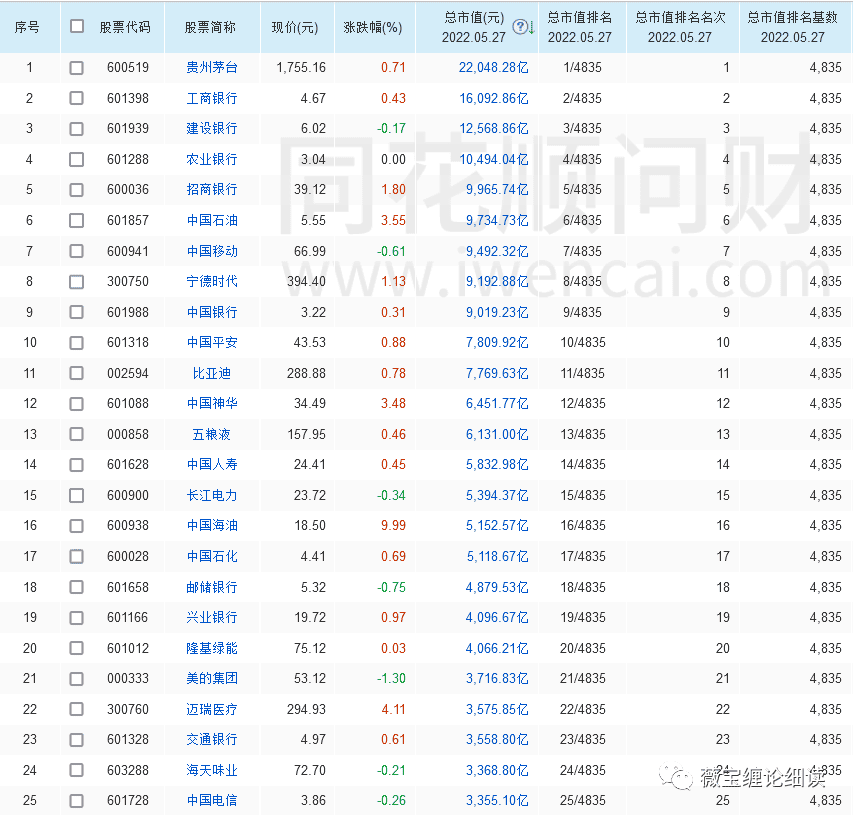Select the checkbox for 601012 隆基绿能
The height and width of the screenshot is (815, 853).
coord(77,649)
